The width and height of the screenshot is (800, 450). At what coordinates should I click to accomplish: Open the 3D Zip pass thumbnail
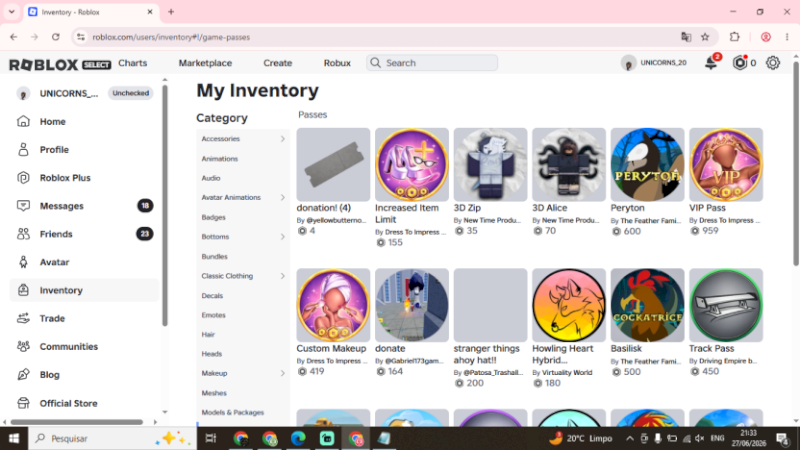(490, 164)
